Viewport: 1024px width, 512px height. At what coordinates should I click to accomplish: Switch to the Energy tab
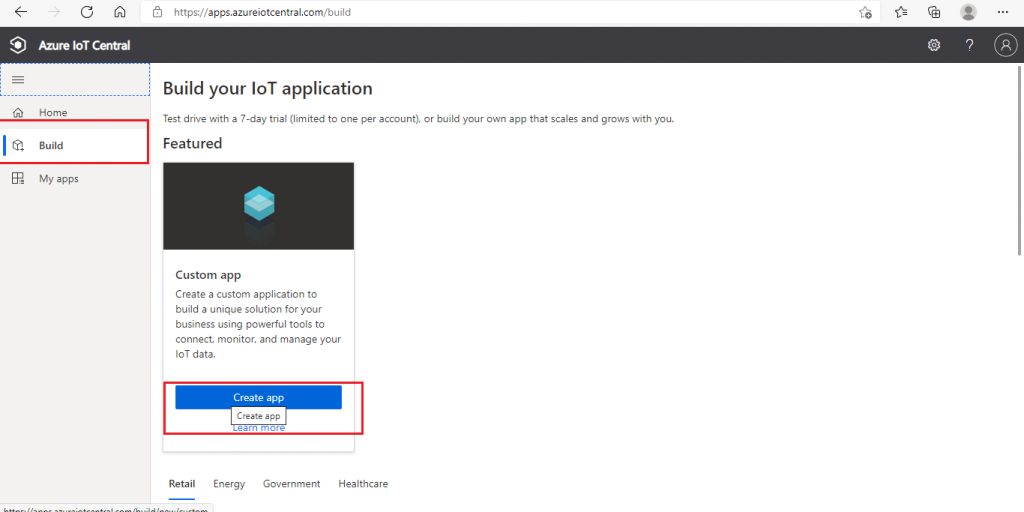pos(229,484)
